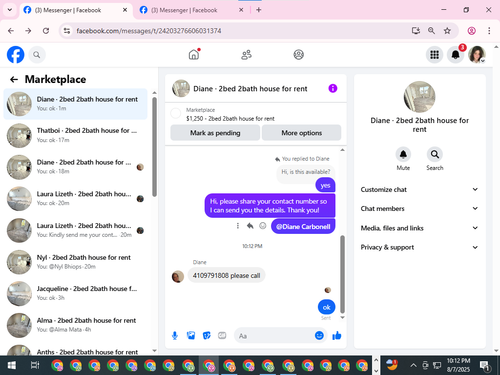This screenshot has height=375, width=500.
Task: Send a thumbs-up like
Action: tap(337, 336)
